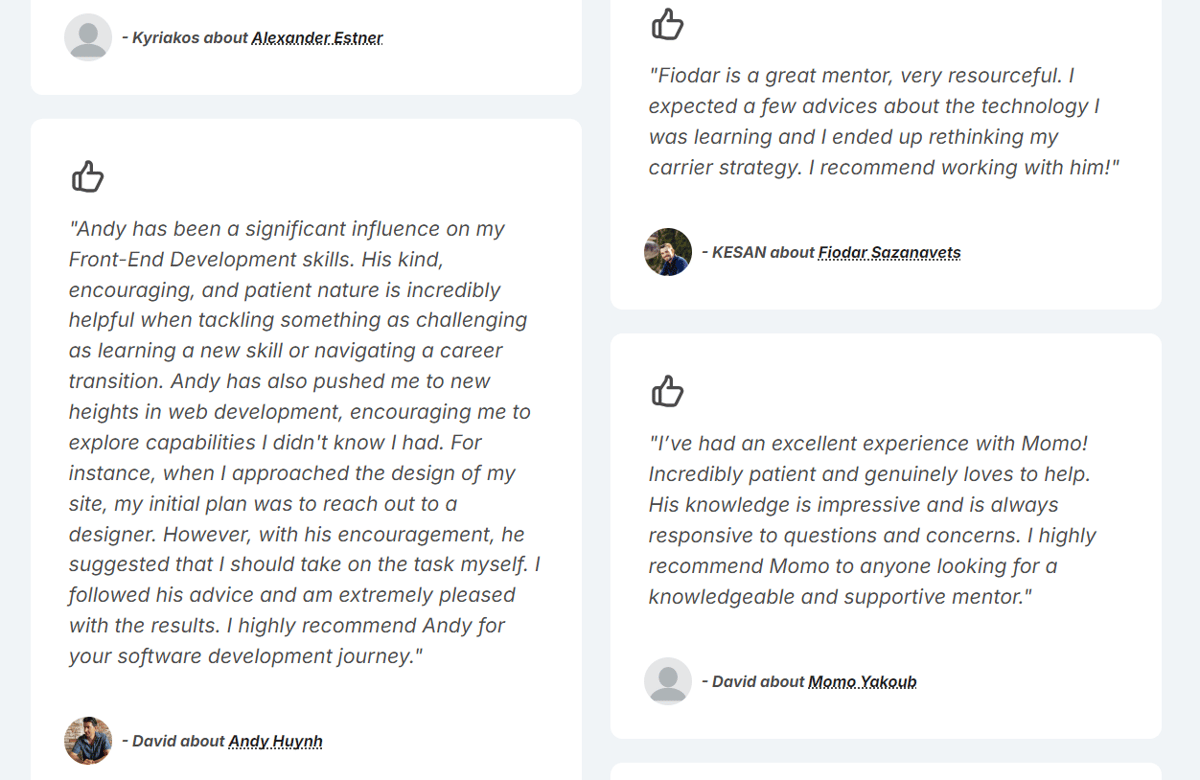Follow the Momo Yakoub link
This screenshot has height=780, width=1200.
[863, 682]
